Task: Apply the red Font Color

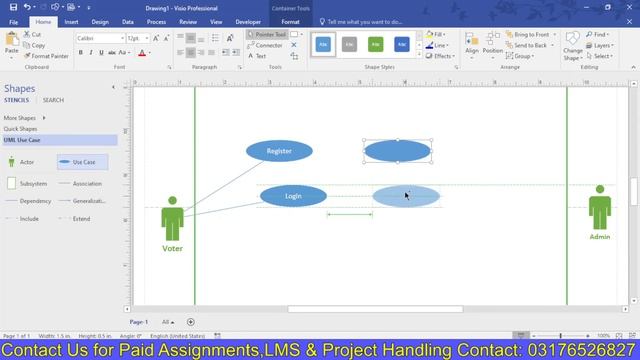Action: (142, 53)
